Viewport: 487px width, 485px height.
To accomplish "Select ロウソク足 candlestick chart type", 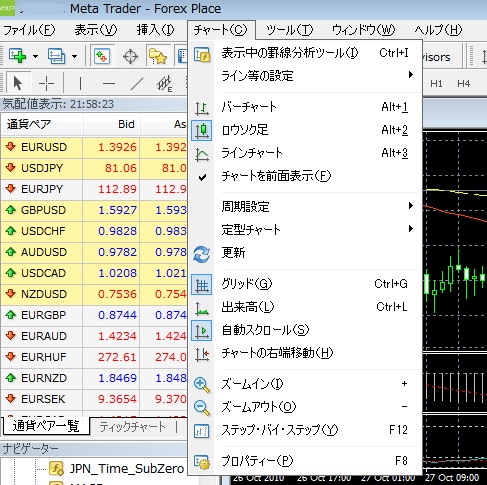I will (304, 130).
